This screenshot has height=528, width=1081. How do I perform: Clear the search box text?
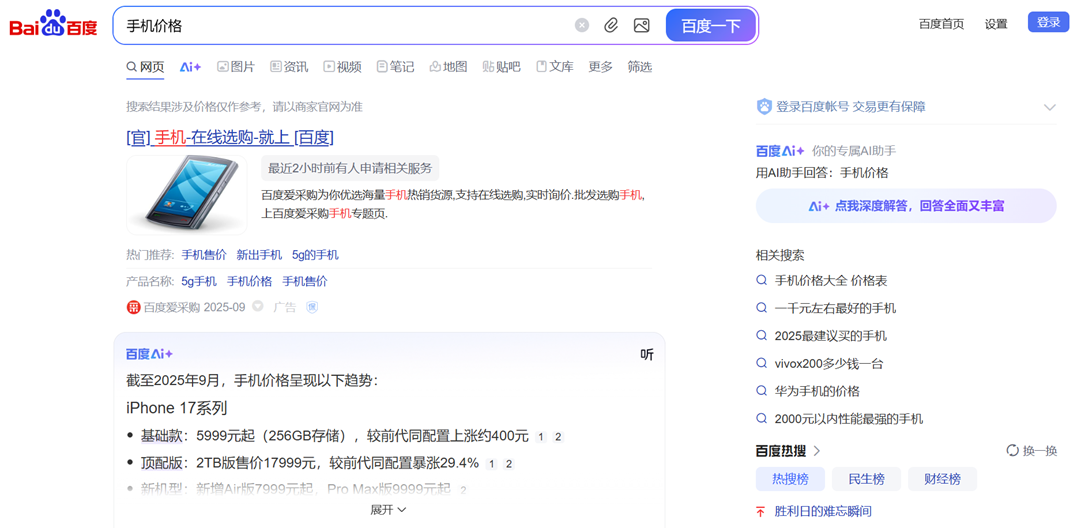pyautogui.click(x=582, y=26)
